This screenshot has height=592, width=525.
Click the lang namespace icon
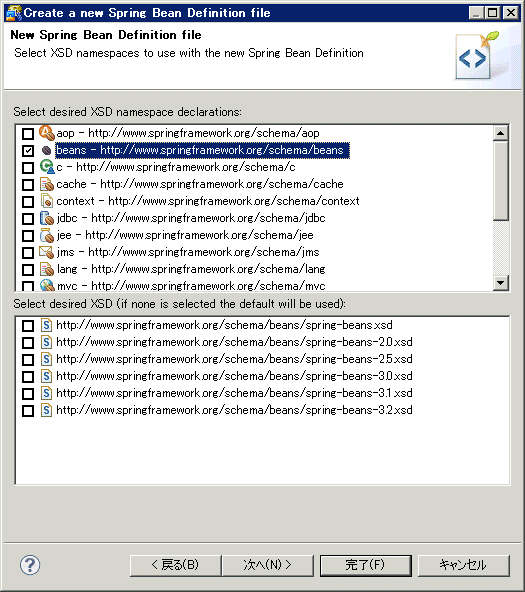[x=47, y=269]
